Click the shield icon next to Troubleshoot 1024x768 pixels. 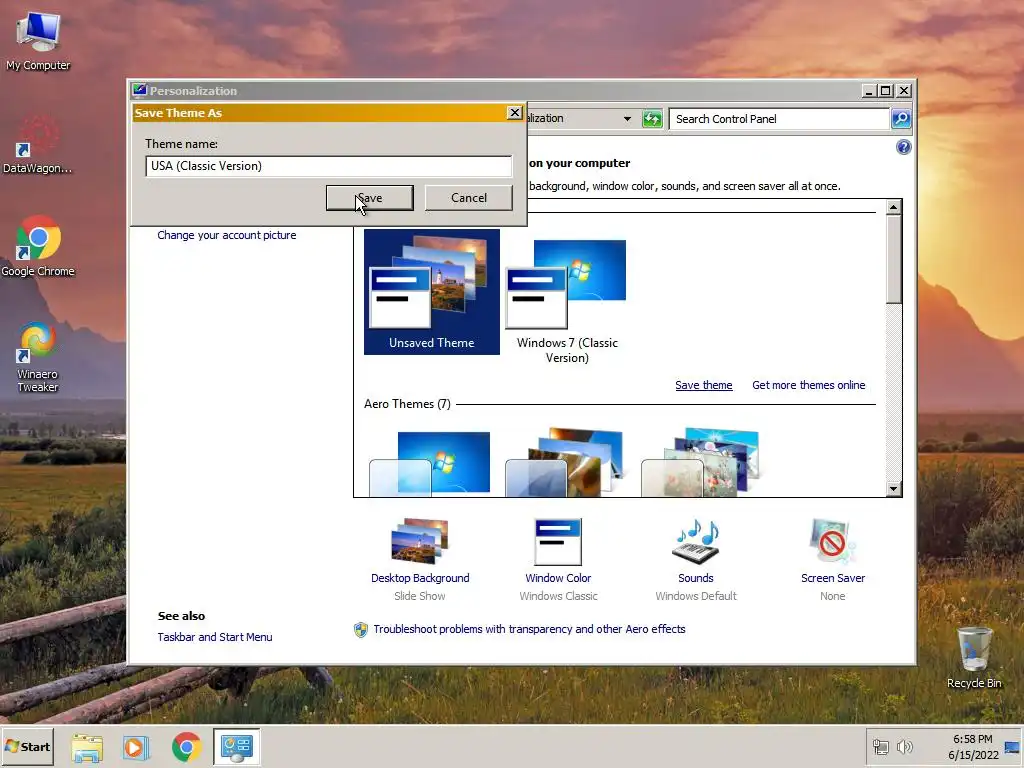360,630
